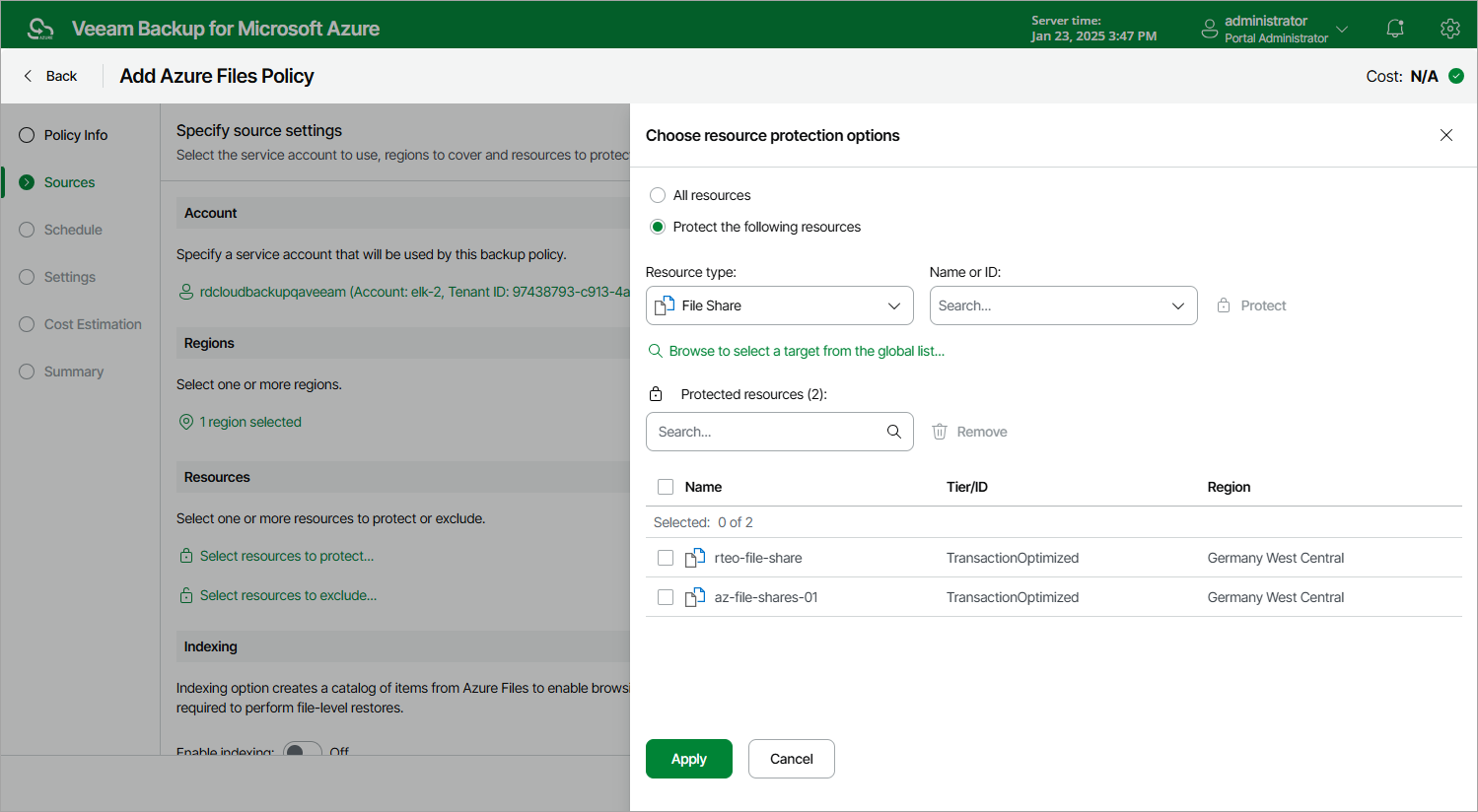Expand the File Share resource type dropdown
This screenshot has height=812, width=1478.
coord(780,305)
